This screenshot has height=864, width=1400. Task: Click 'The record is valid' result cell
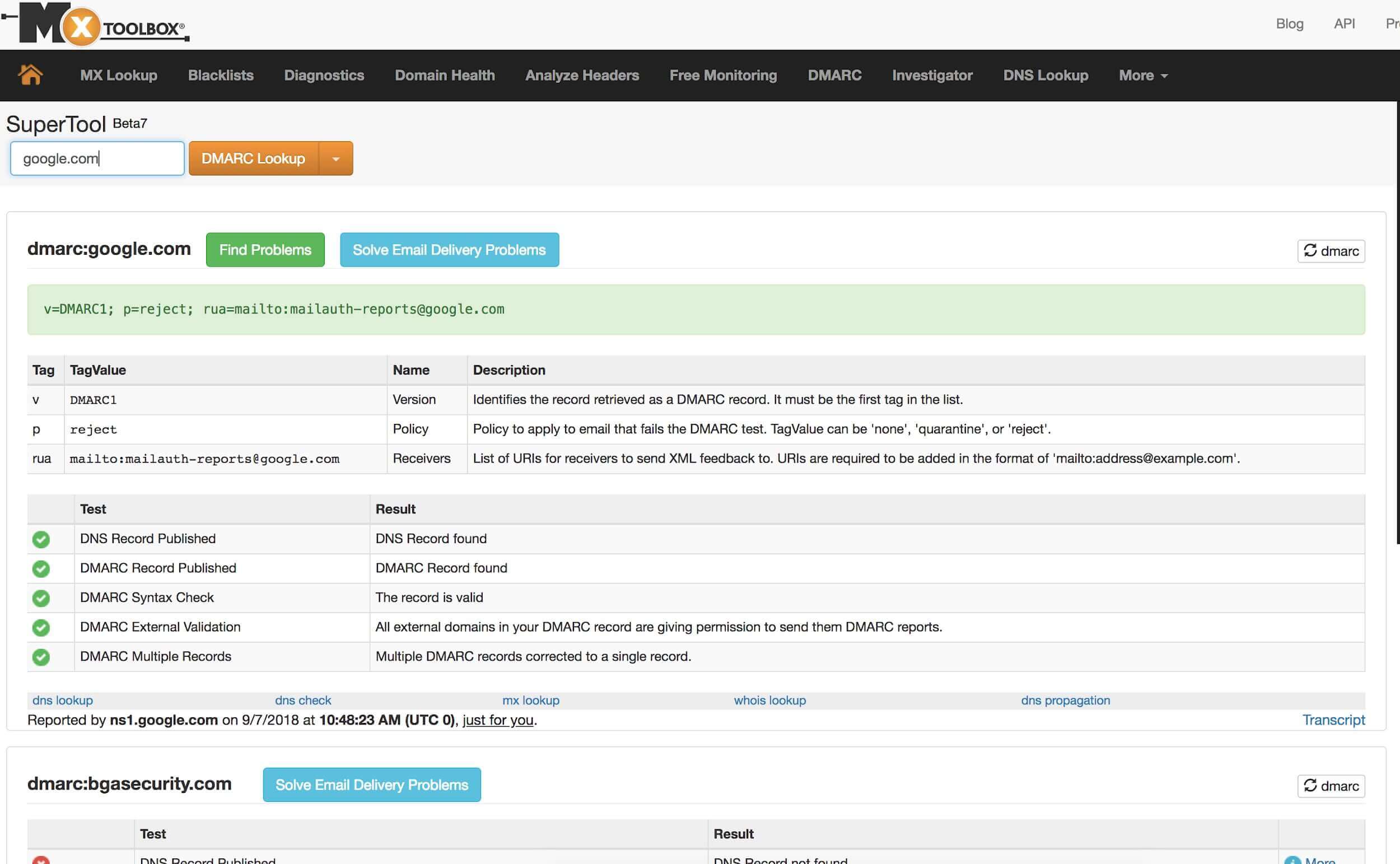867,597
